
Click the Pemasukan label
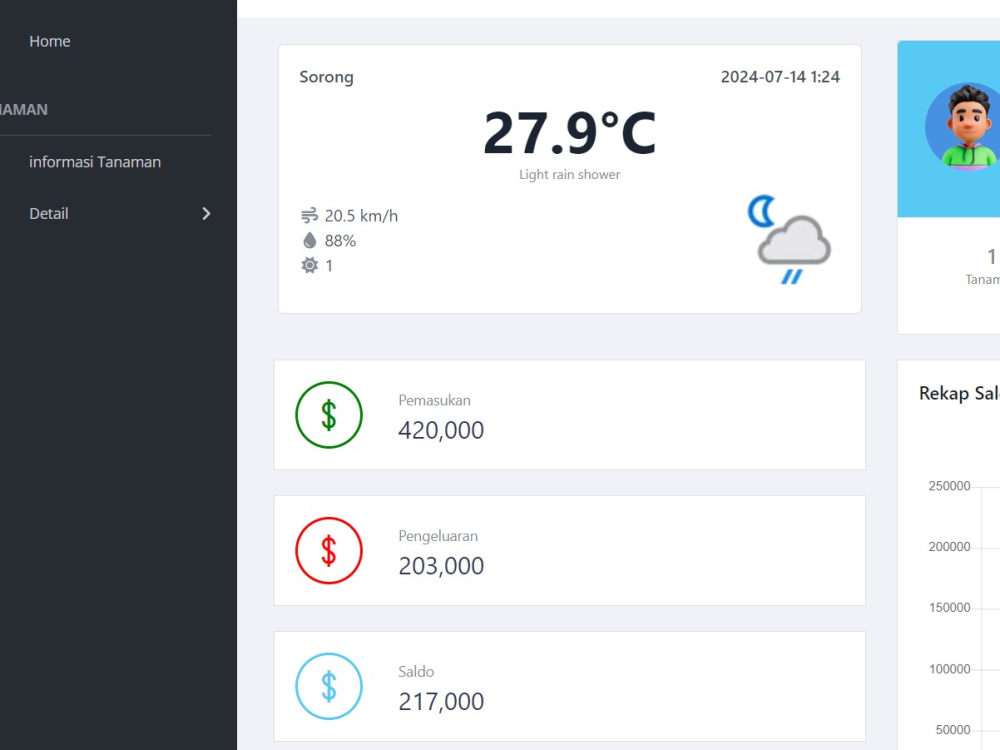(x=434, y=401)
